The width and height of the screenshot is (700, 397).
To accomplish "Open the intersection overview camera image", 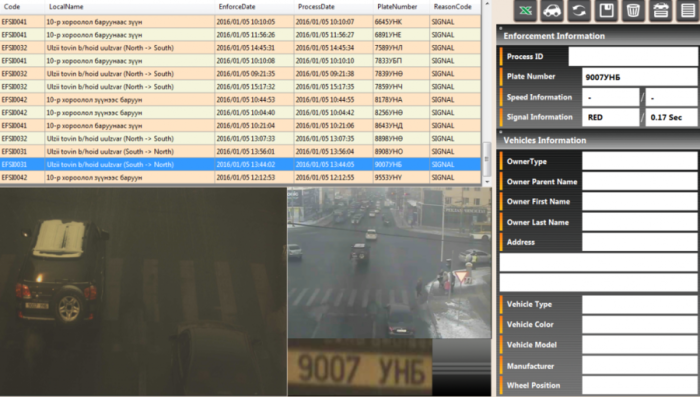I will (389, 263).
